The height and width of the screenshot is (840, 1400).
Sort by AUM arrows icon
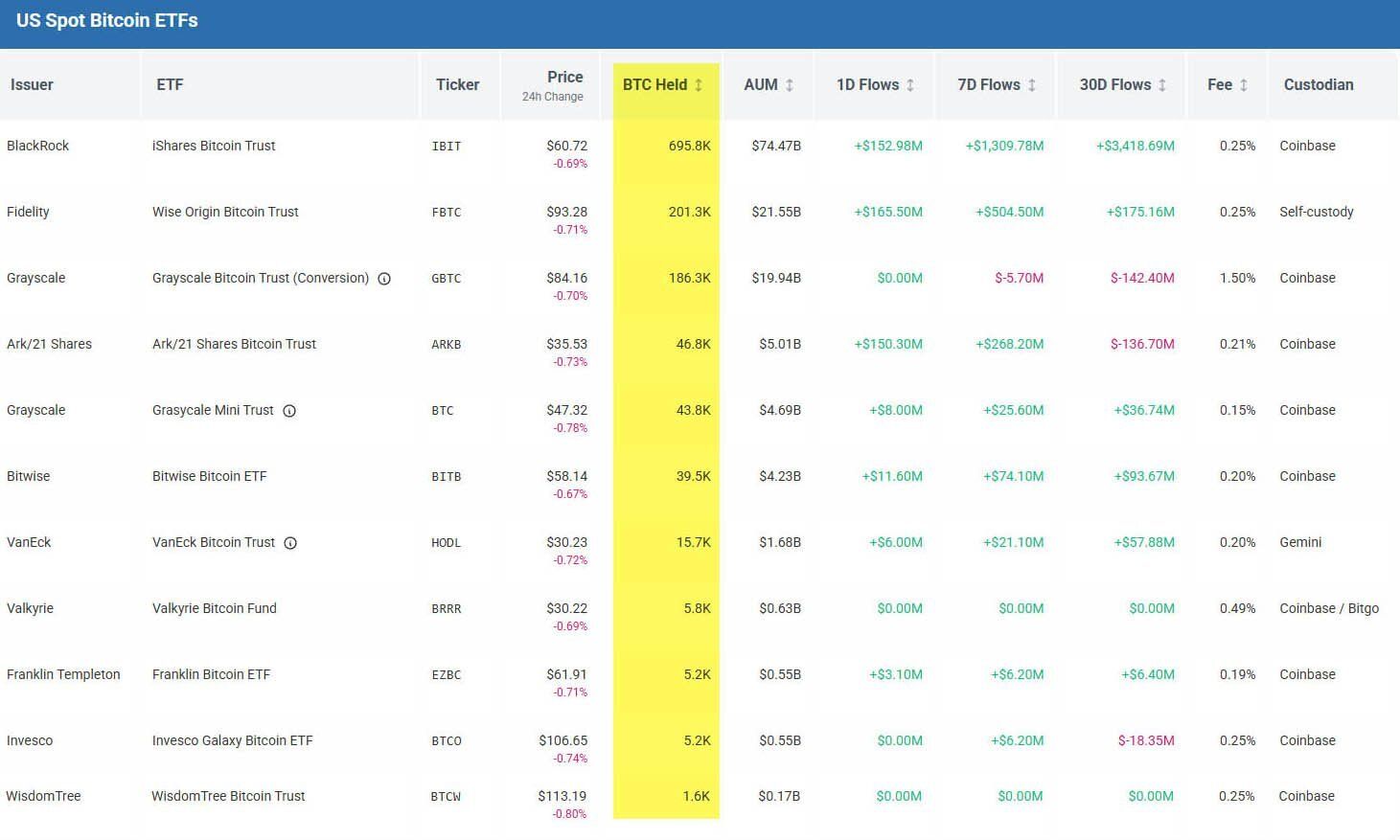coord(790,85)
